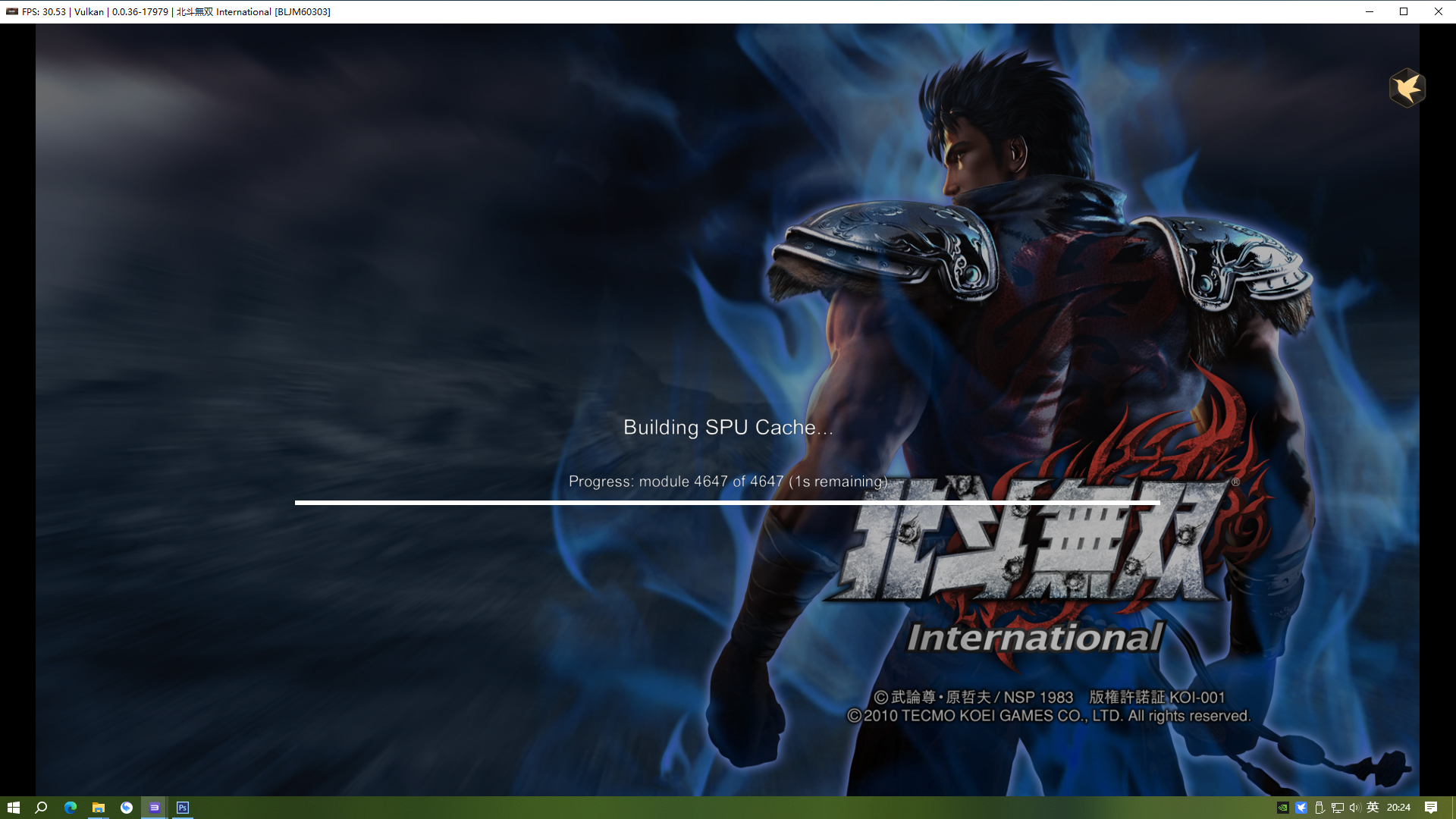Launch Microsoft Edge from taskbar
This screenshot has height=819, width=1456.
(70, 808)
